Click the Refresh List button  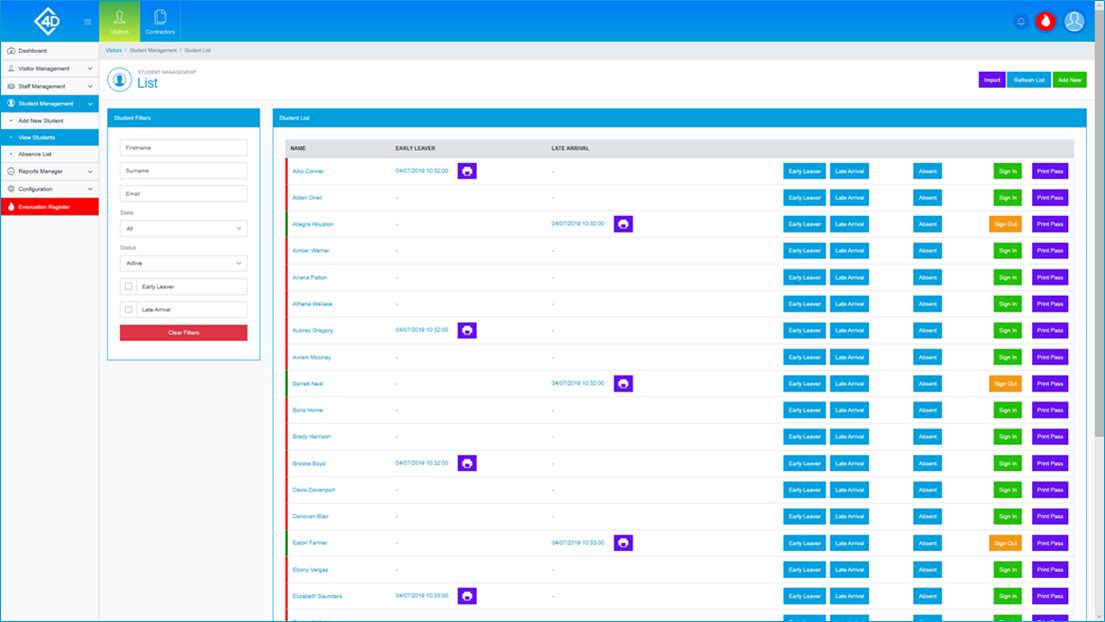click(1029, 80)
